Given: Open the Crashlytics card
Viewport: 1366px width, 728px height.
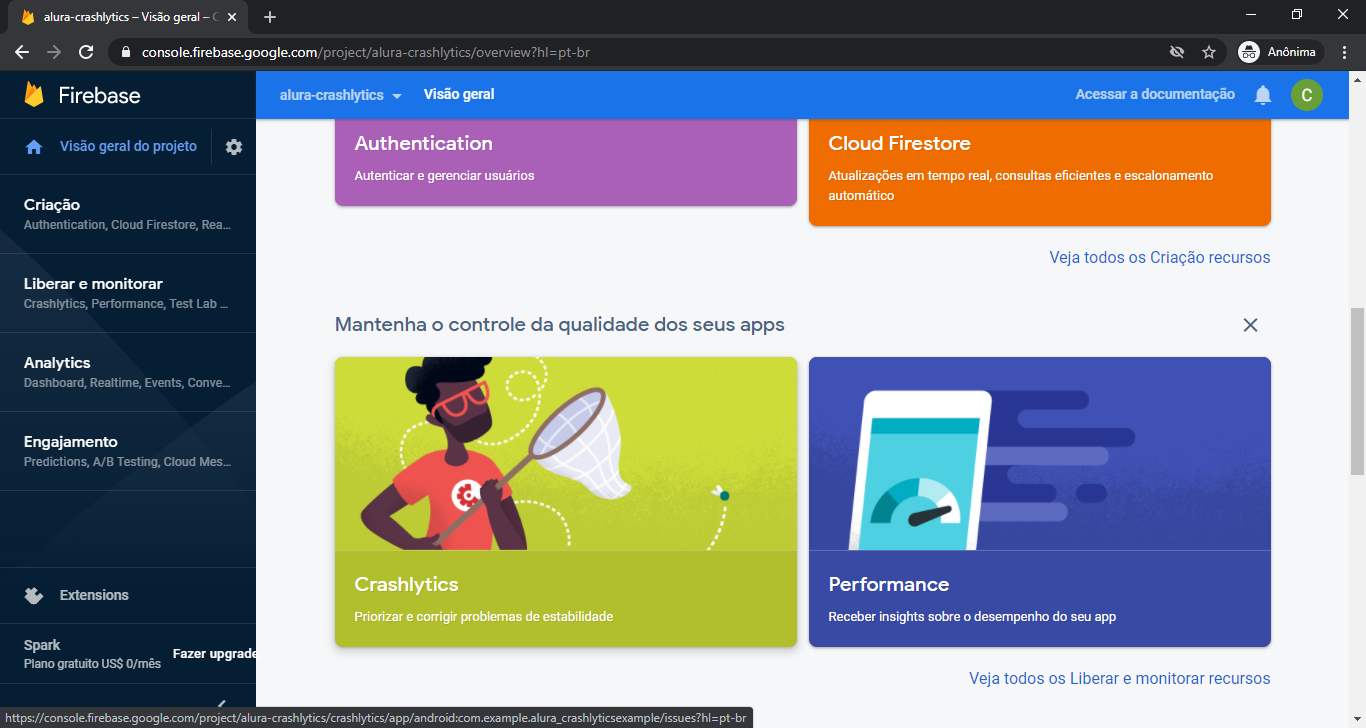Looking at the screenshot, I should pos(566,501).
